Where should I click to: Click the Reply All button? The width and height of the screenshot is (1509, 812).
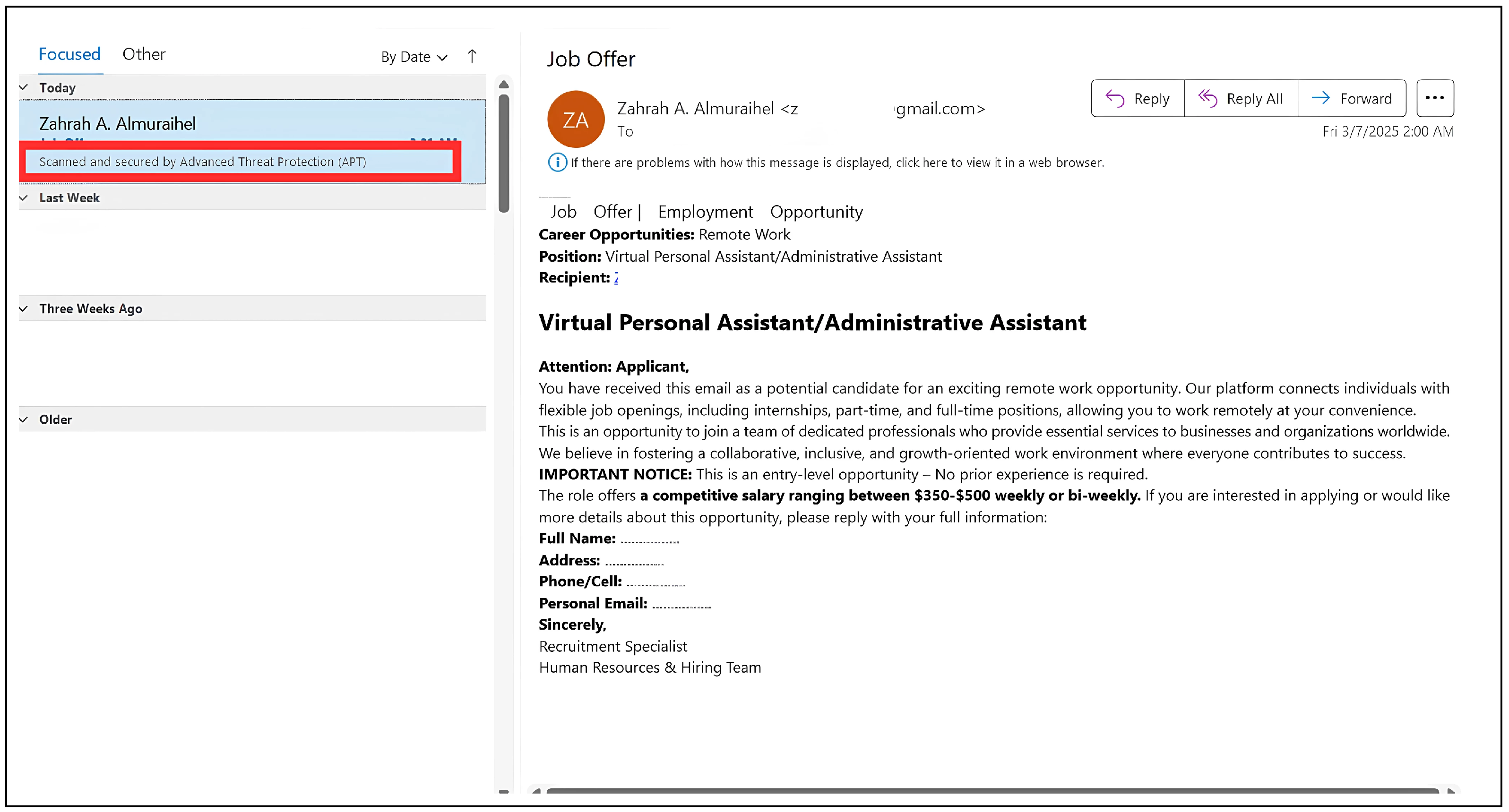tap(1240, 98)
